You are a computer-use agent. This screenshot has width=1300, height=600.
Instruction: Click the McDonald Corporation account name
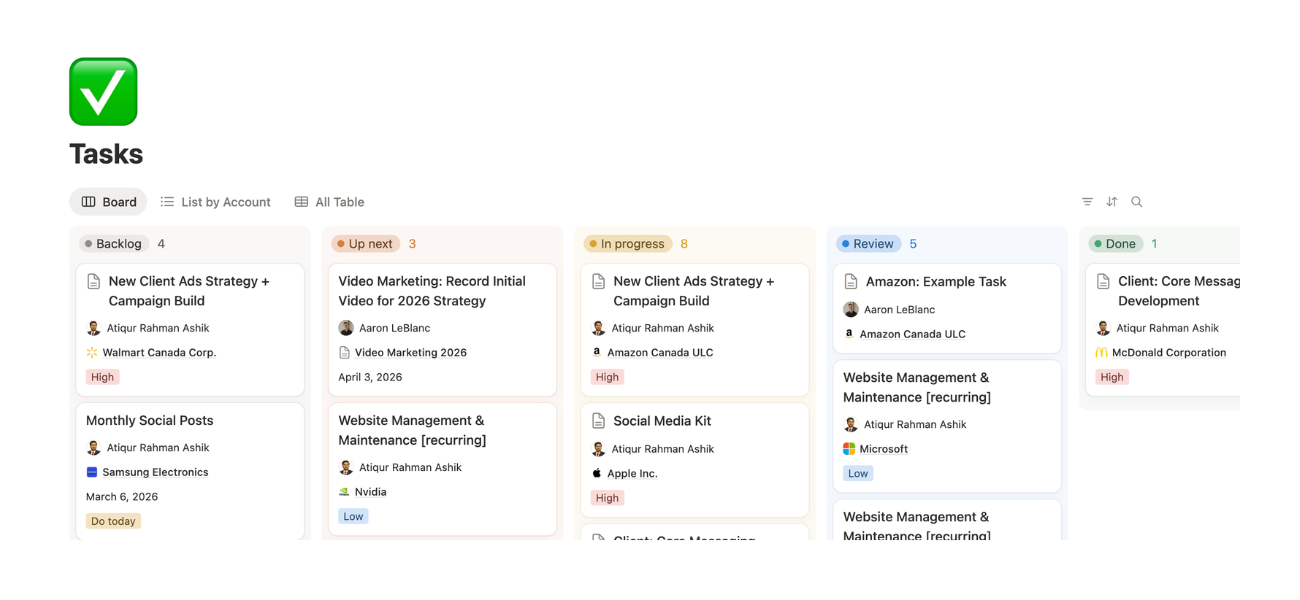(1169, 353)
